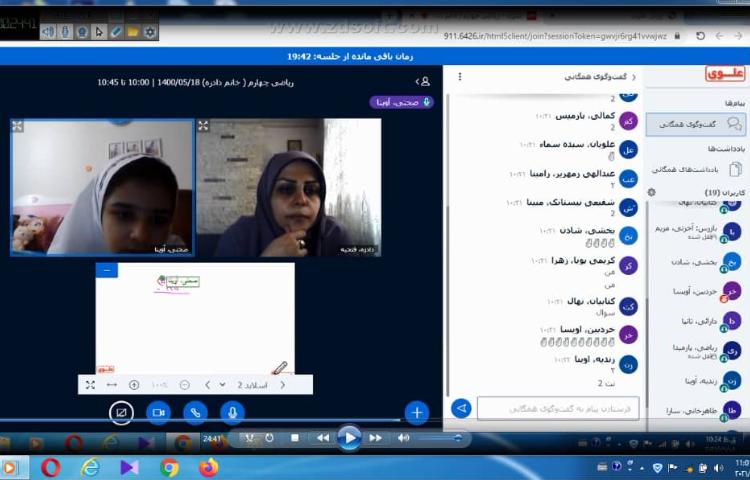This screenshot has width=750, height=480.
Task: Zoom in the slide with plus icon
Action: tap(134, 385)
